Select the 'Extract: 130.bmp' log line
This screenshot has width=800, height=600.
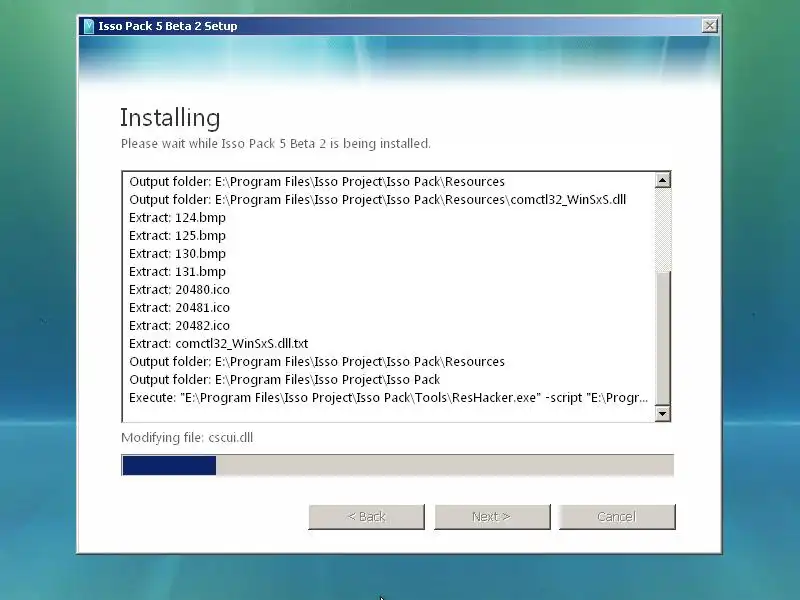click(177, 254)
